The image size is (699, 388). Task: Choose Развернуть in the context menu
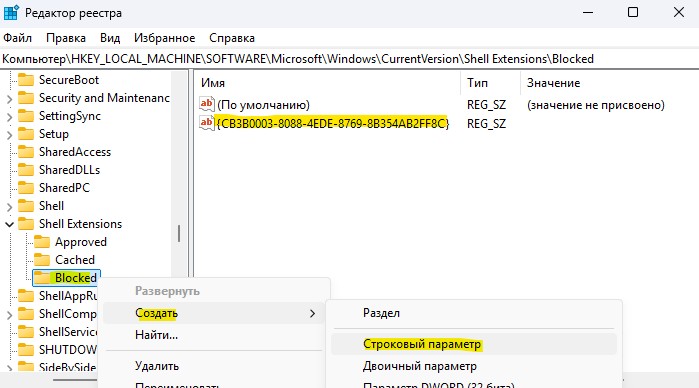click(x=167, y=291)
